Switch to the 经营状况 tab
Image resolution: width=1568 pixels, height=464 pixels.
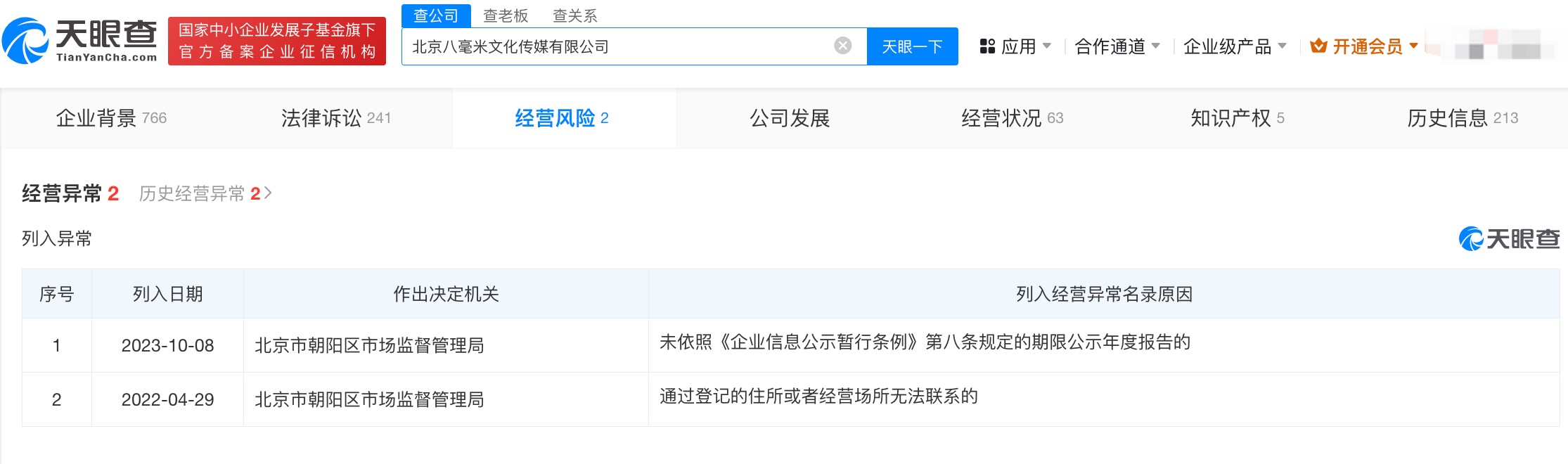point(1013,118)
